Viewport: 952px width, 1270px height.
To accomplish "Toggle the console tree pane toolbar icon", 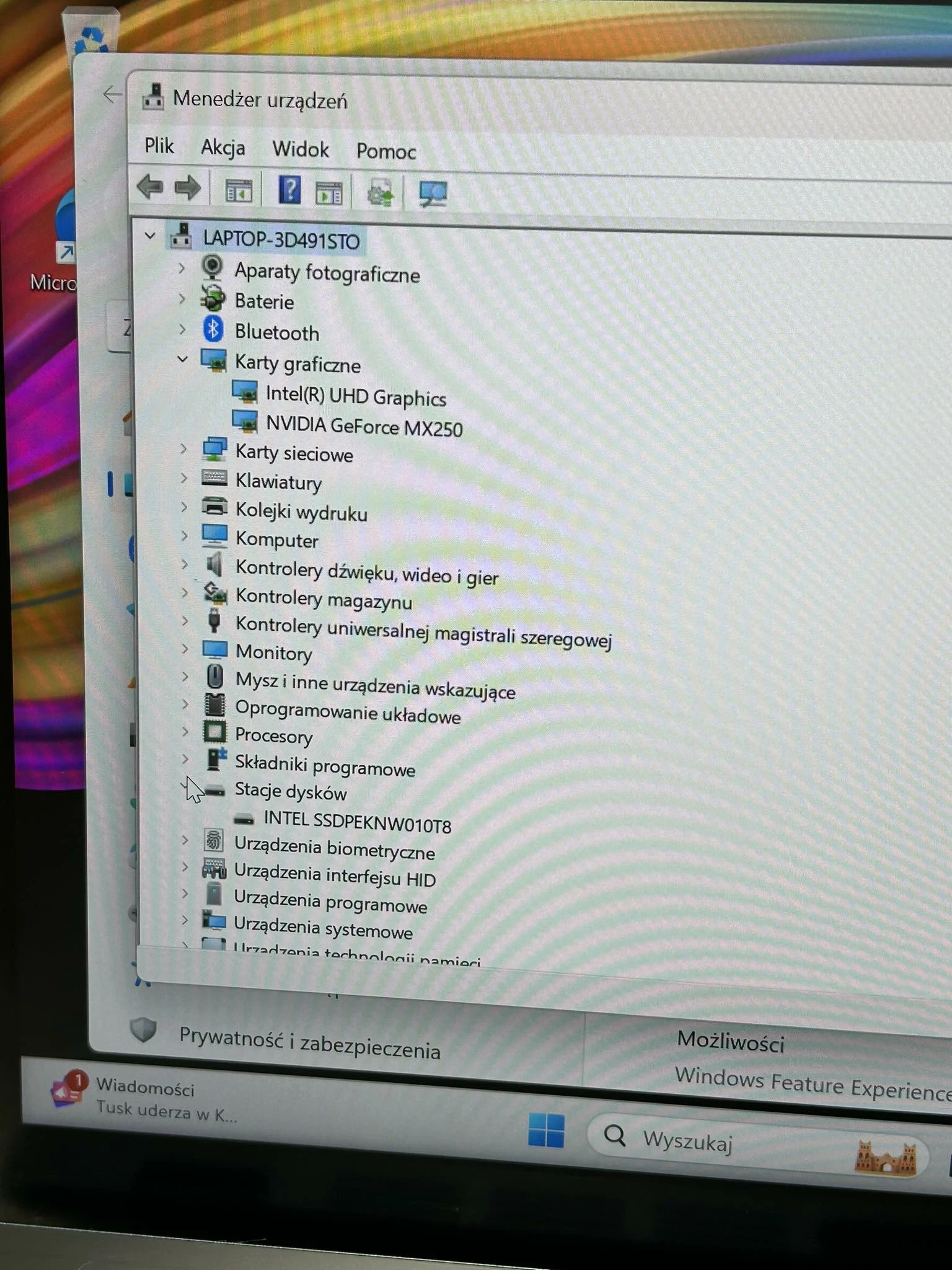I will (x=239, y=191).
